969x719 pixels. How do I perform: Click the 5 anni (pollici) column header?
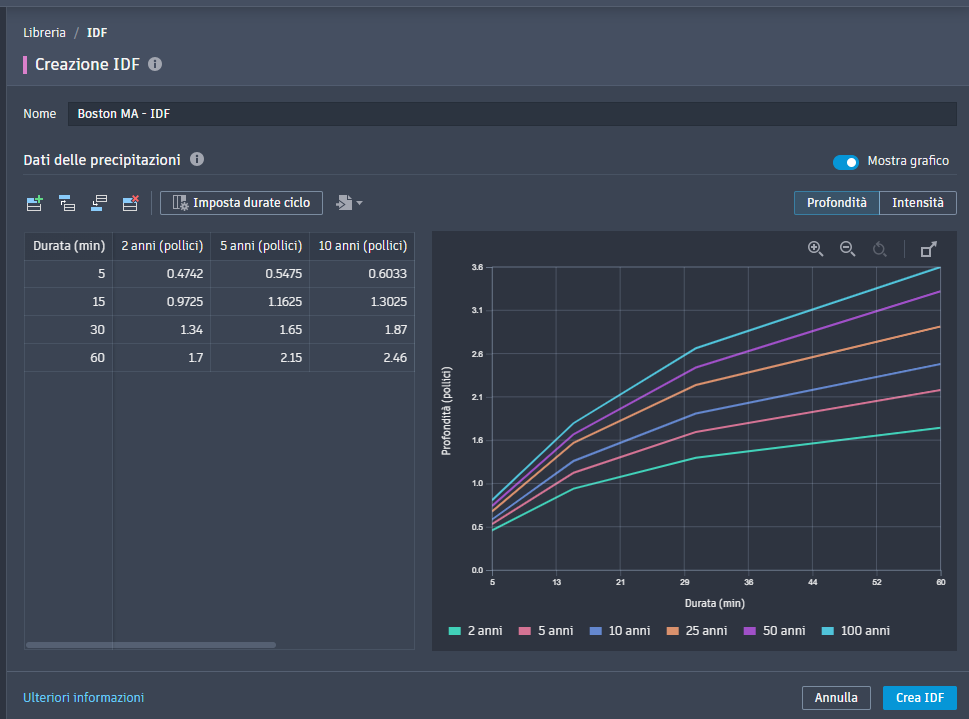tap(260, 246)
